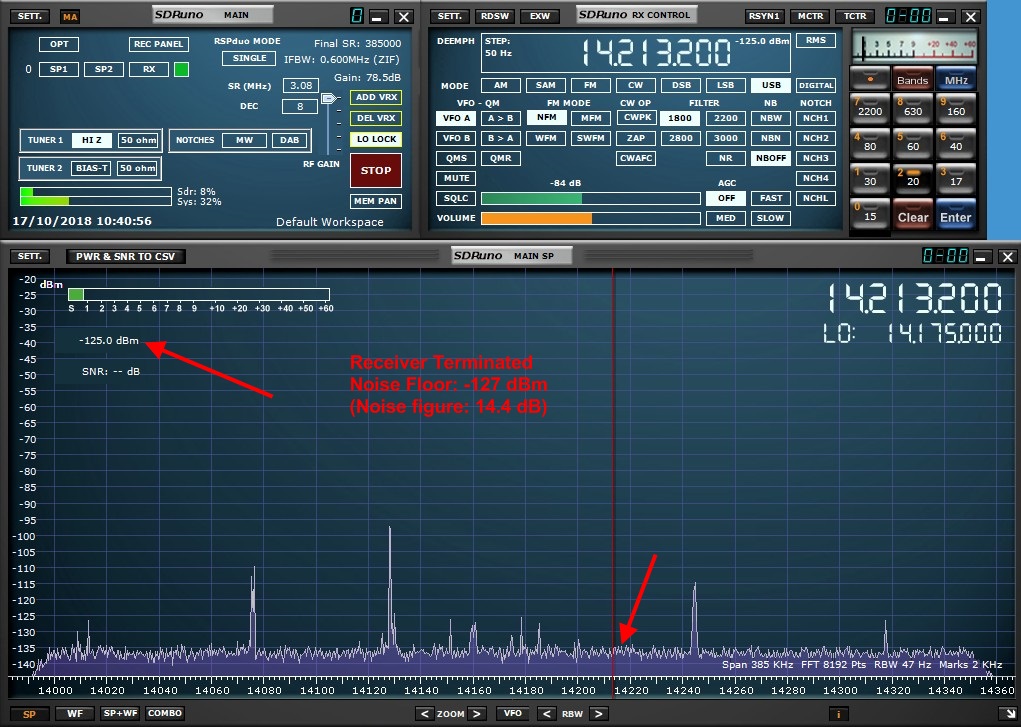1021x727 pixels.
Task: Switch to WF waterfall view
Action: (75, 714)
